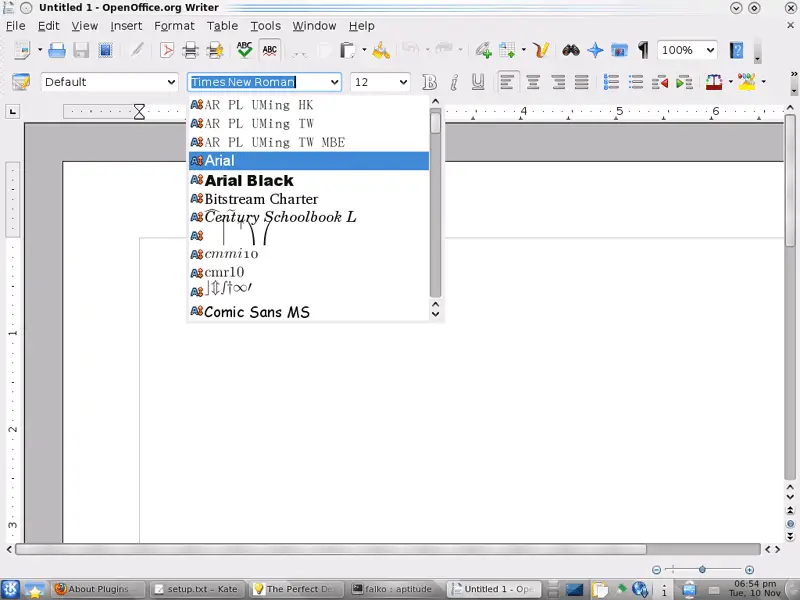The image size is (800, 600).
Task: Decrease paragraph indent
Action: pyautogui.click(x=660, y=82)
